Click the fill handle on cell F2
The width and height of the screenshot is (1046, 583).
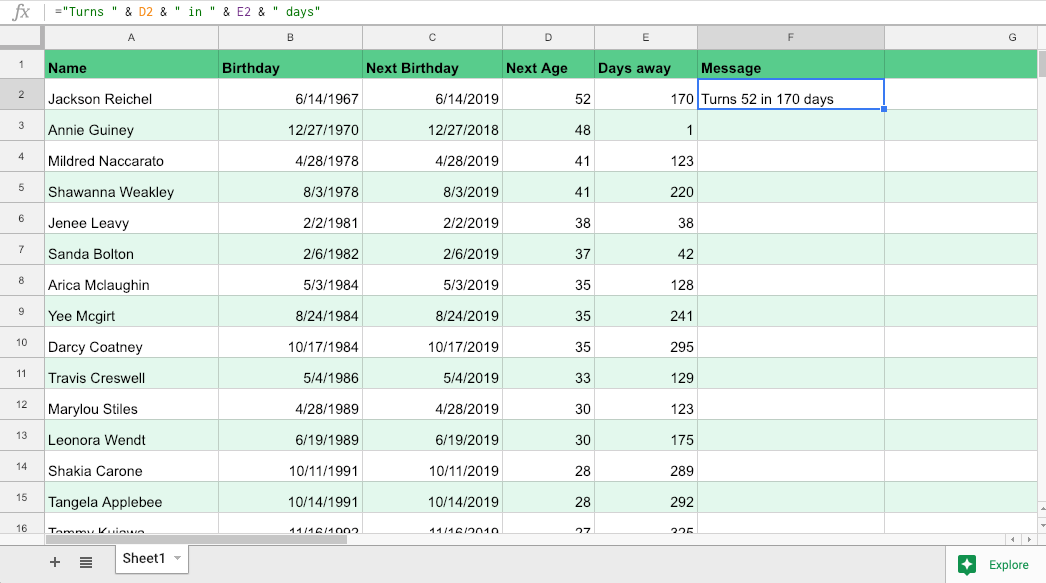click(x=884, y=109)
